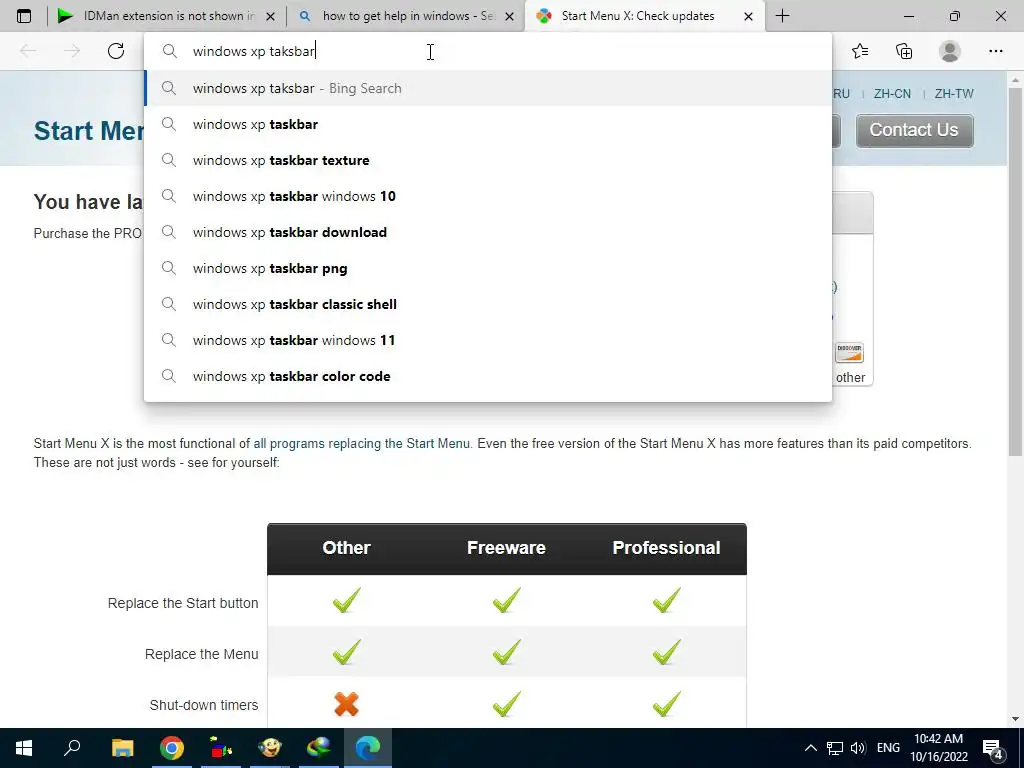Click Professional checkmark for Replace the Menu
This screenshot has width=1024, height=768.
click(x=667, y=652)
